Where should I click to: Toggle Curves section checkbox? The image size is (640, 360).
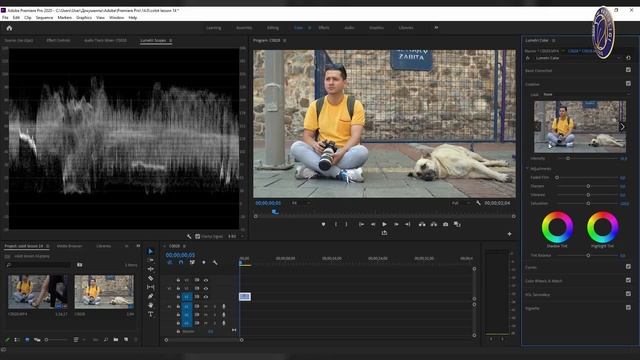pyautogui.click(x=628, y=267)
